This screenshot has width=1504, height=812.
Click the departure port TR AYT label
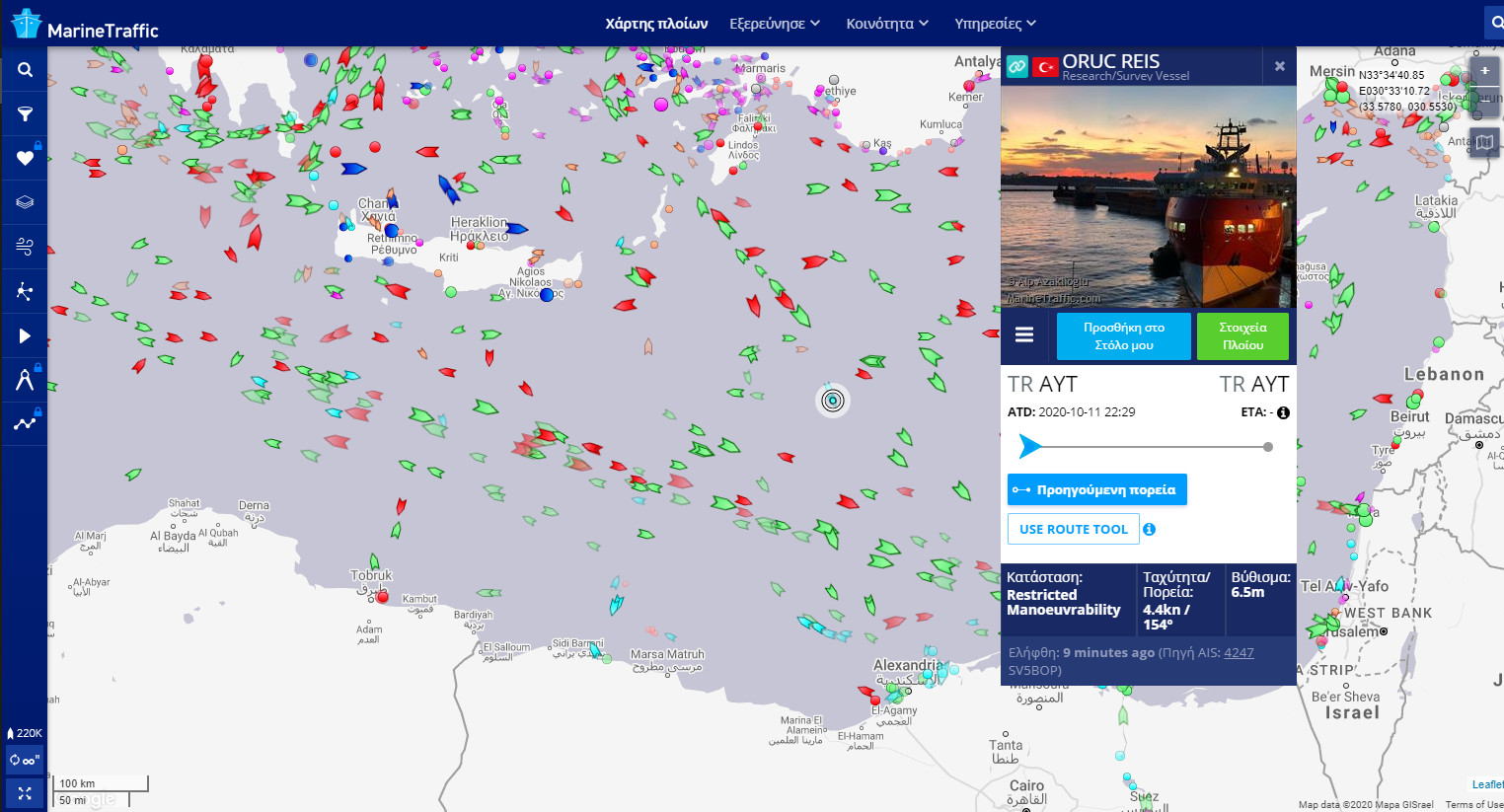tap(1042, 384)
